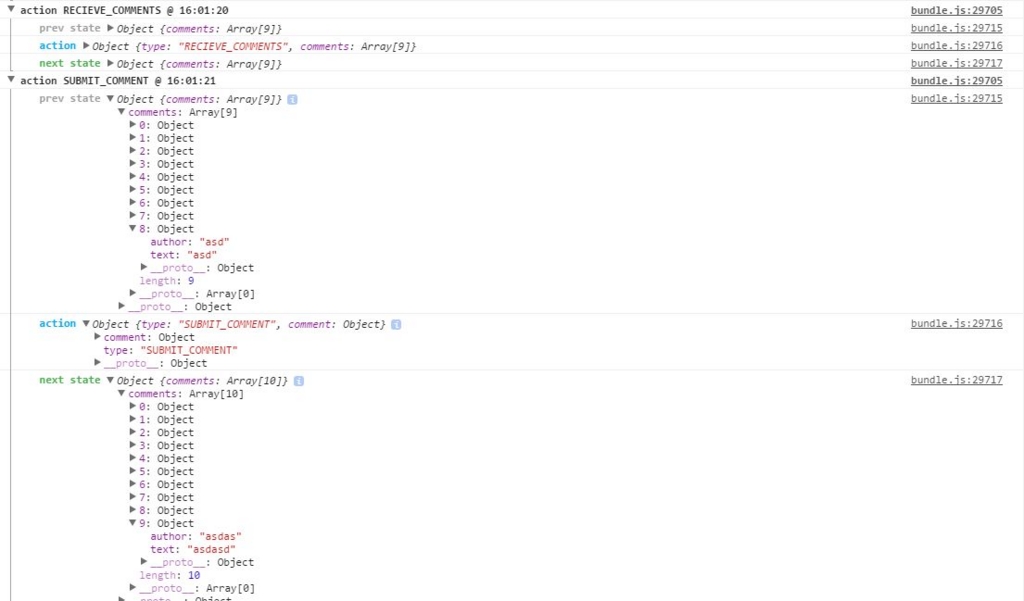Click the "action SUBMIT_COMMENT @ 16:01:21" header
This screenshot has width=1024, height=601.
(118, 81)
